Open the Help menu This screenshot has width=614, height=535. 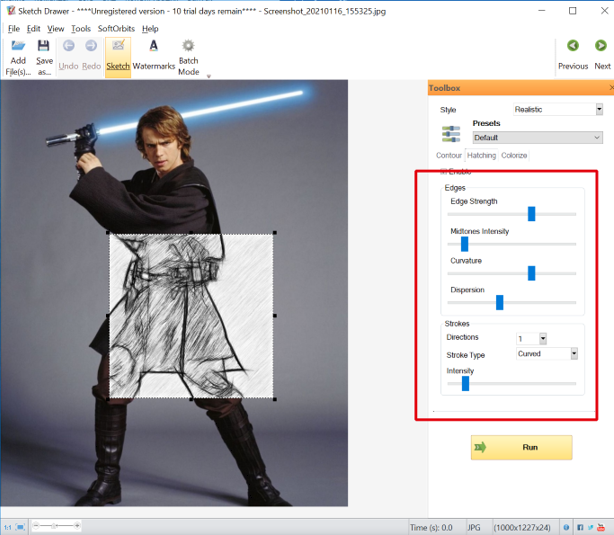pos(150,29)
